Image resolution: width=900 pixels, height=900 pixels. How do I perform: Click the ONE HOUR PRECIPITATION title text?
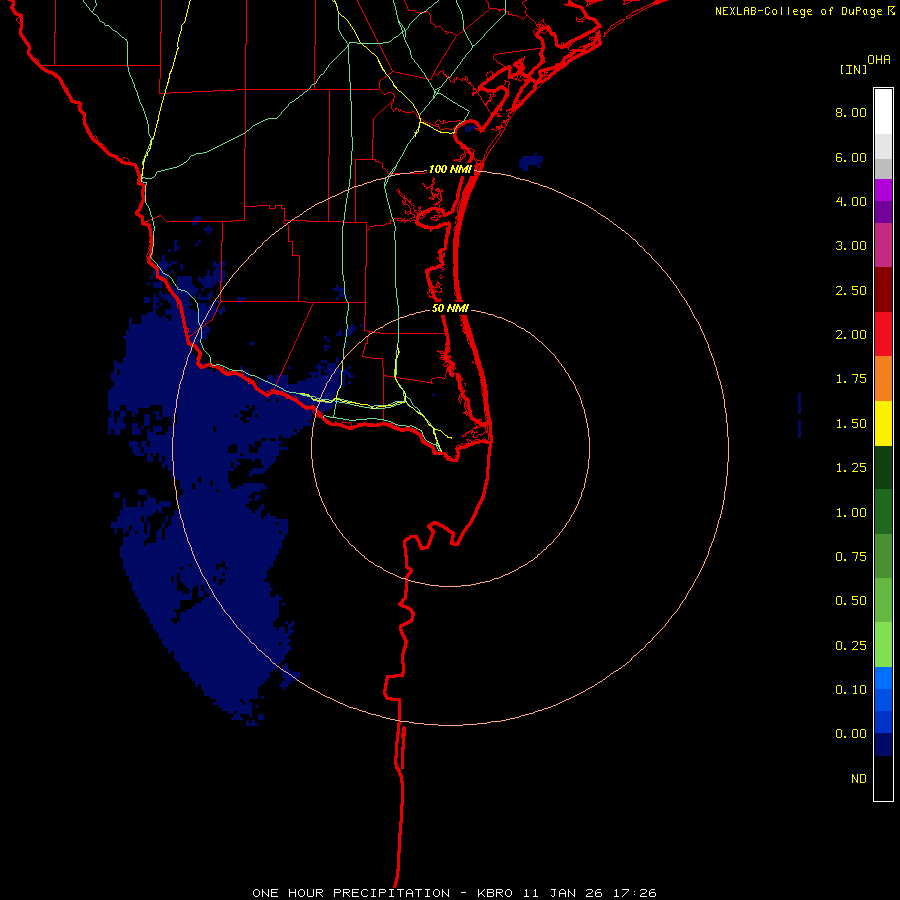(x=351, y=893)
